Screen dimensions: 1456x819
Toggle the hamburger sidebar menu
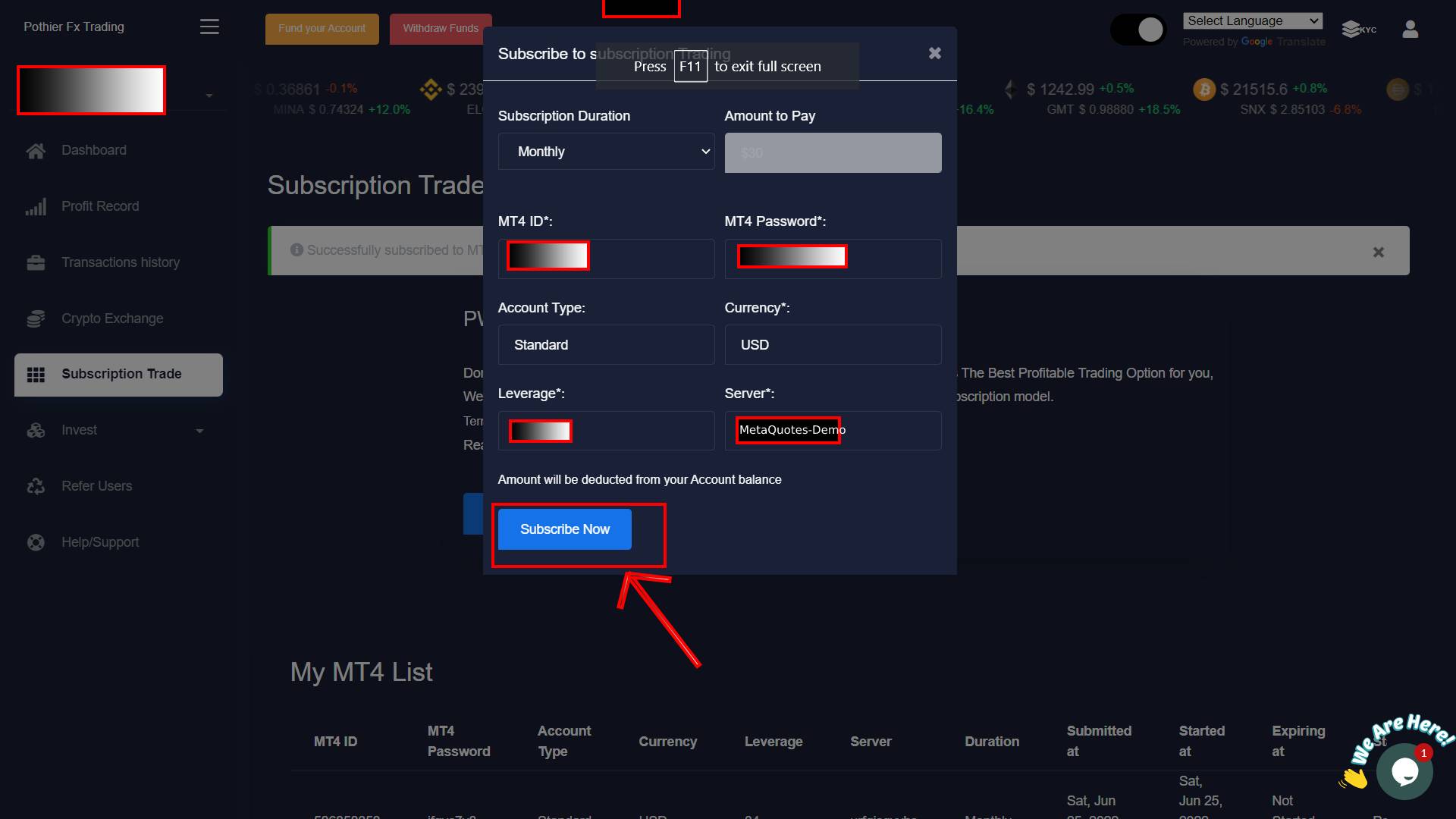tap(209, 27)
